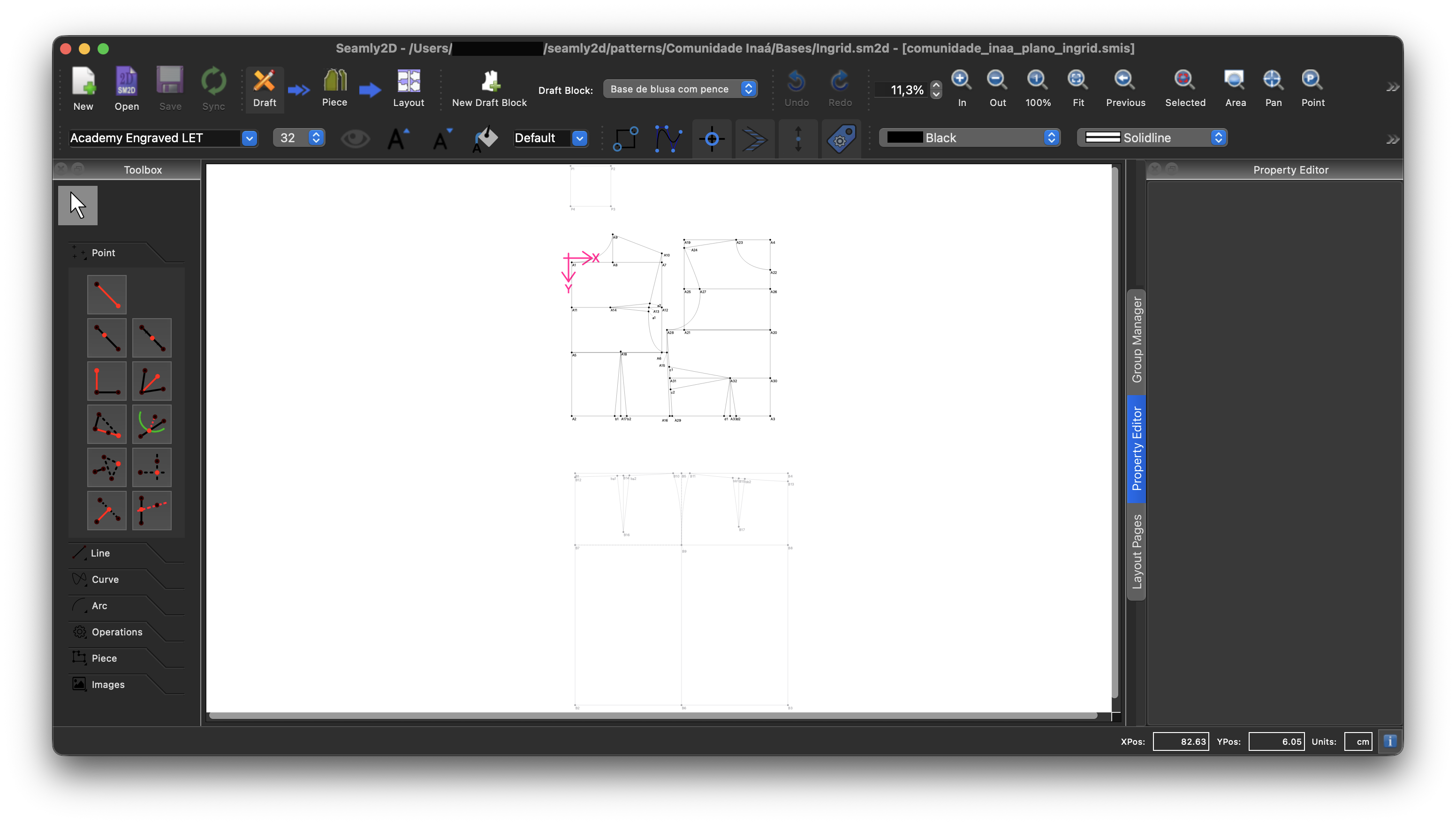
Task: Fit pattern to the window
Action: (1078, 88)
